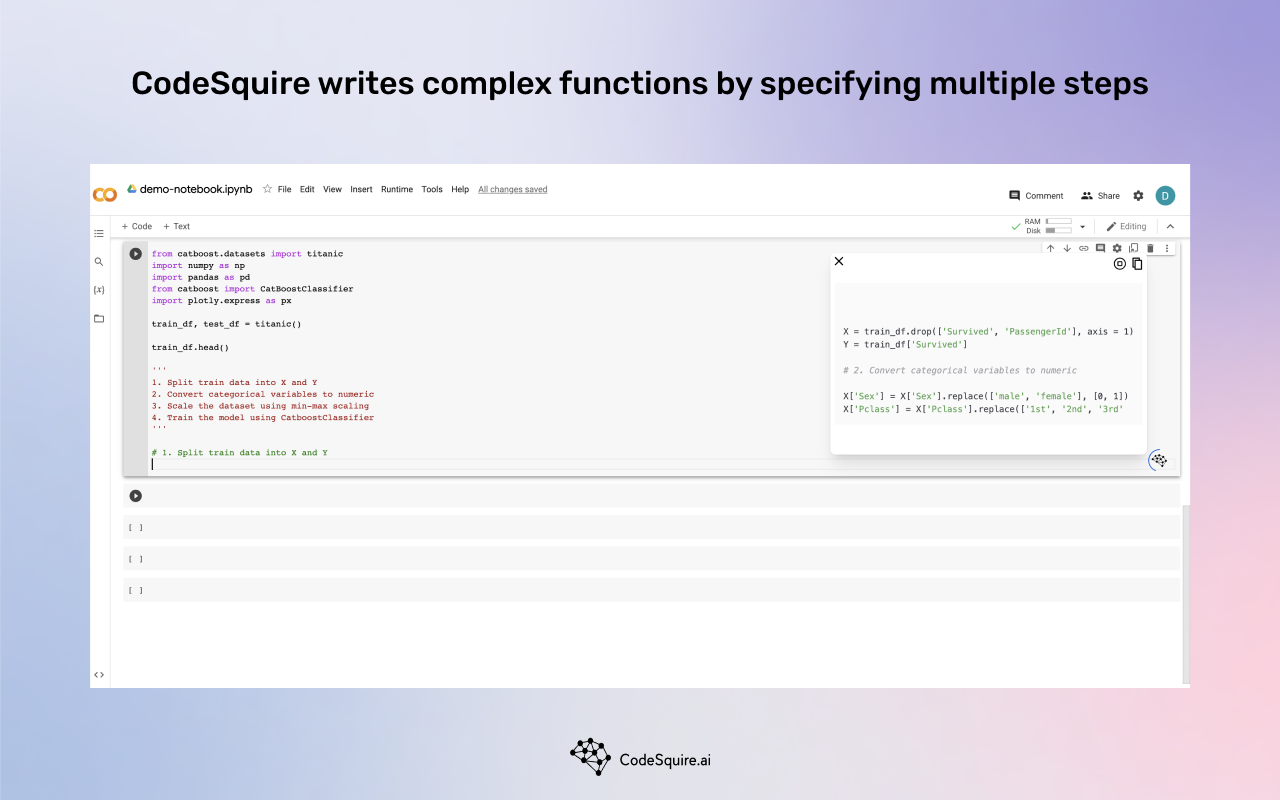
Task: Click '3. Scale the dataset using min-max scaling'
Action: [x=260, y=406]
